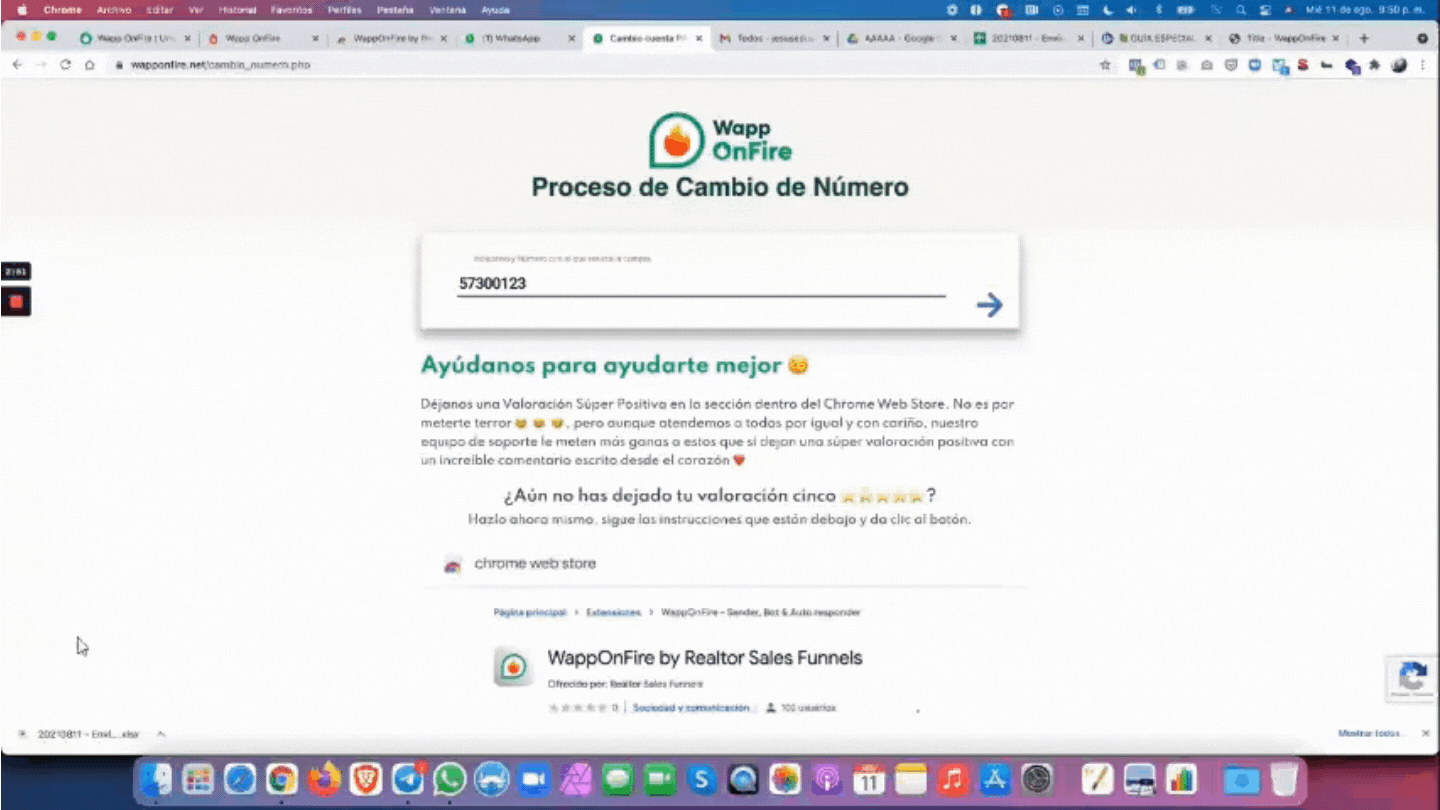This screenshot has height=810, width=1440.
Task: Open the downloaded 20210811 xlsx file
Action: (87, 734)
